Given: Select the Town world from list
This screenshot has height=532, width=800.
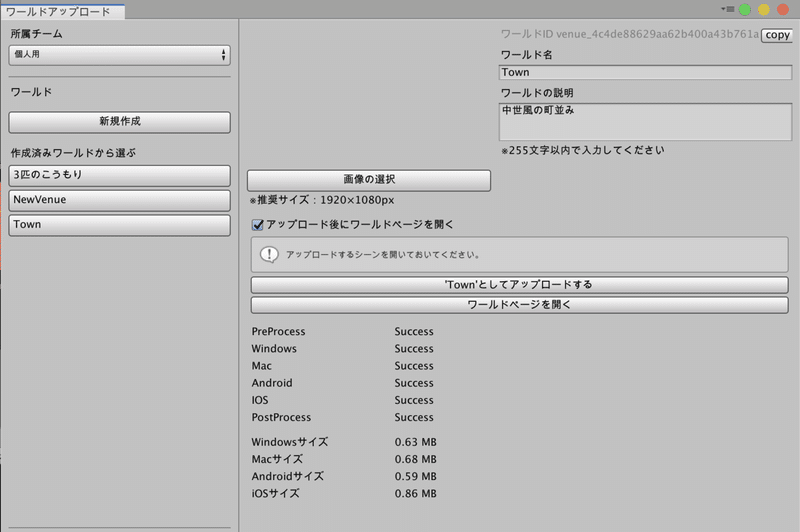Looking at the screenshot, I should pos(119,225).
